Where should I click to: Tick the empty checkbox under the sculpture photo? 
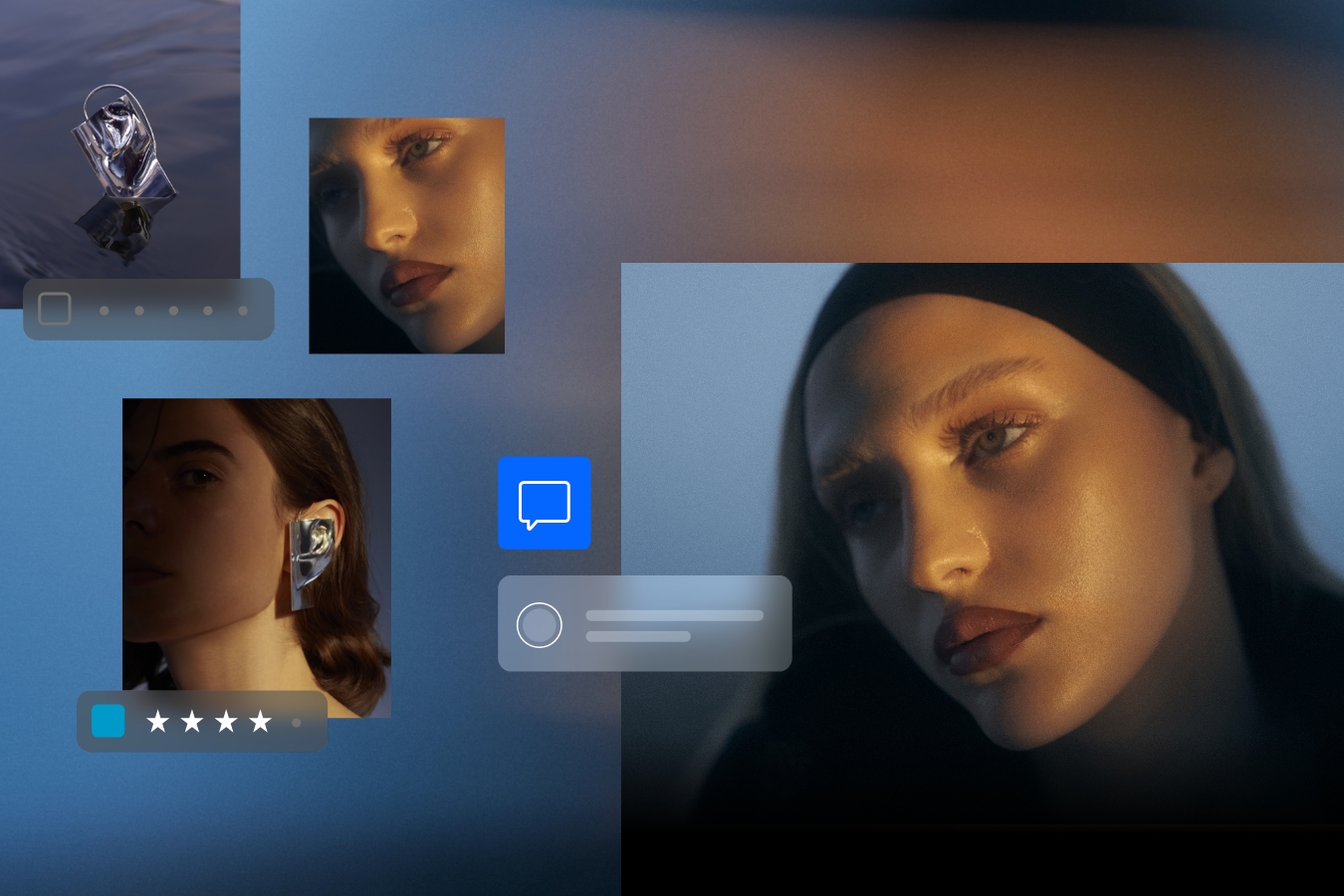[55, 310]
